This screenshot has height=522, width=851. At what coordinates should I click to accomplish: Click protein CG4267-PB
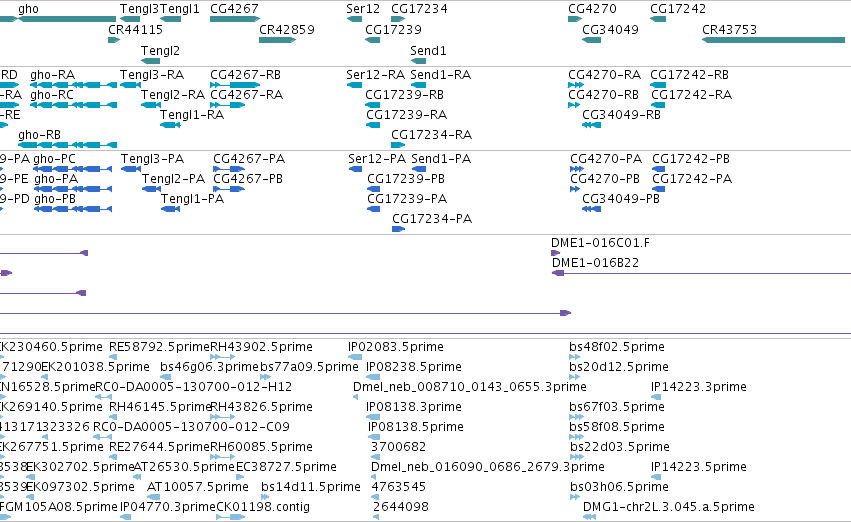click(x=248, y=179)
